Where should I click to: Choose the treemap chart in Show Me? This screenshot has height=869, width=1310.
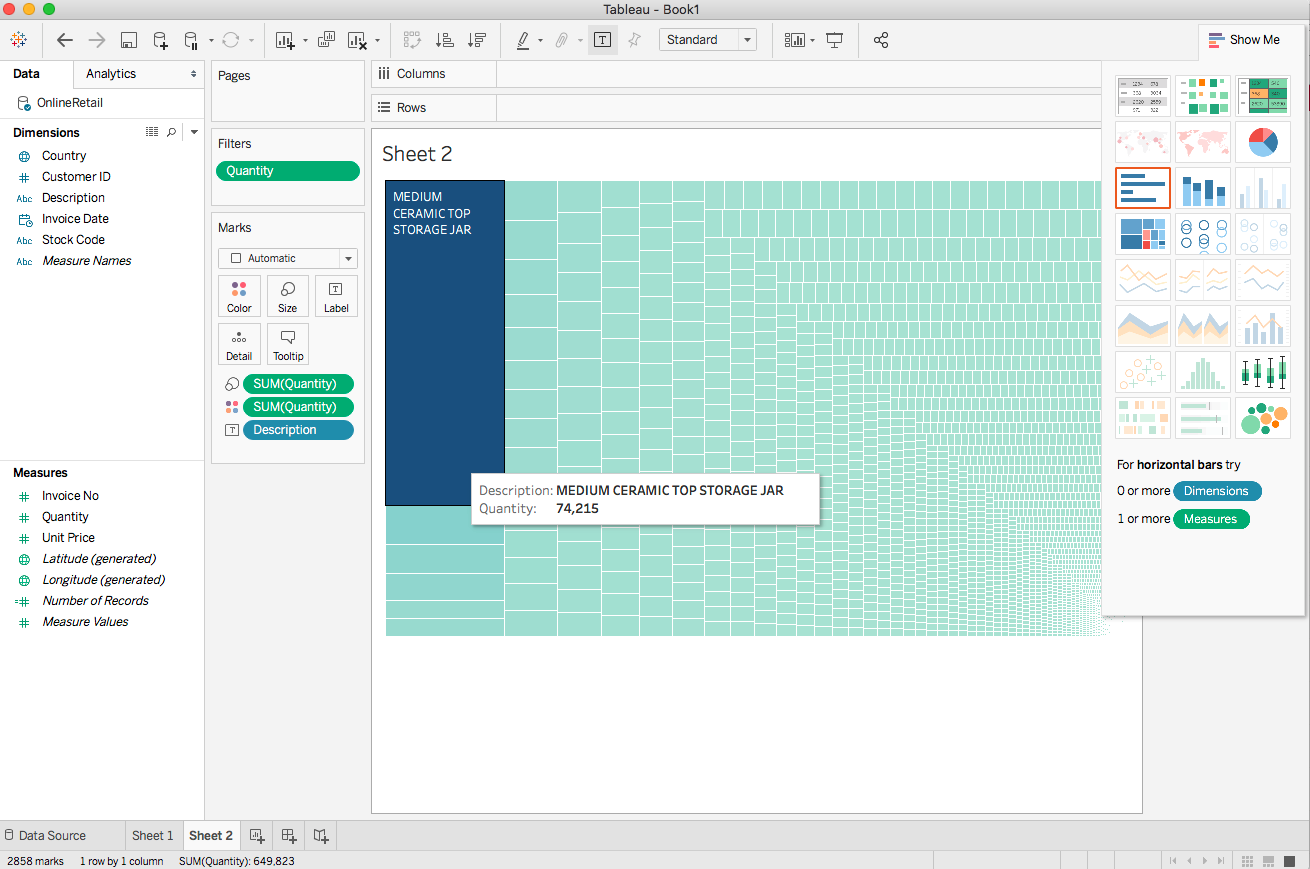(x=1143, y=233)
